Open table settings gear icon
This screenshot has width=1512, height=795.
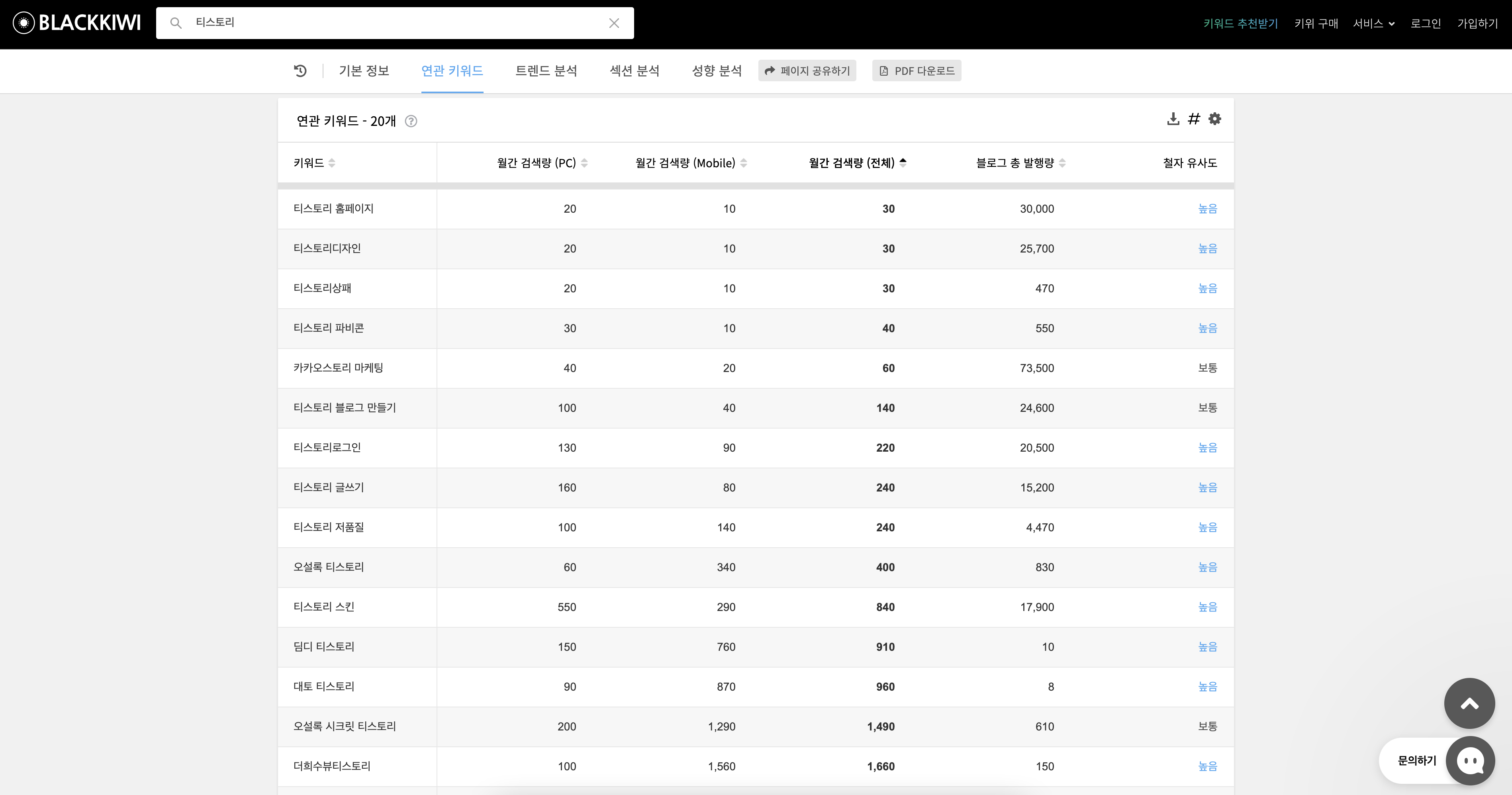[x=1214, y=119]
